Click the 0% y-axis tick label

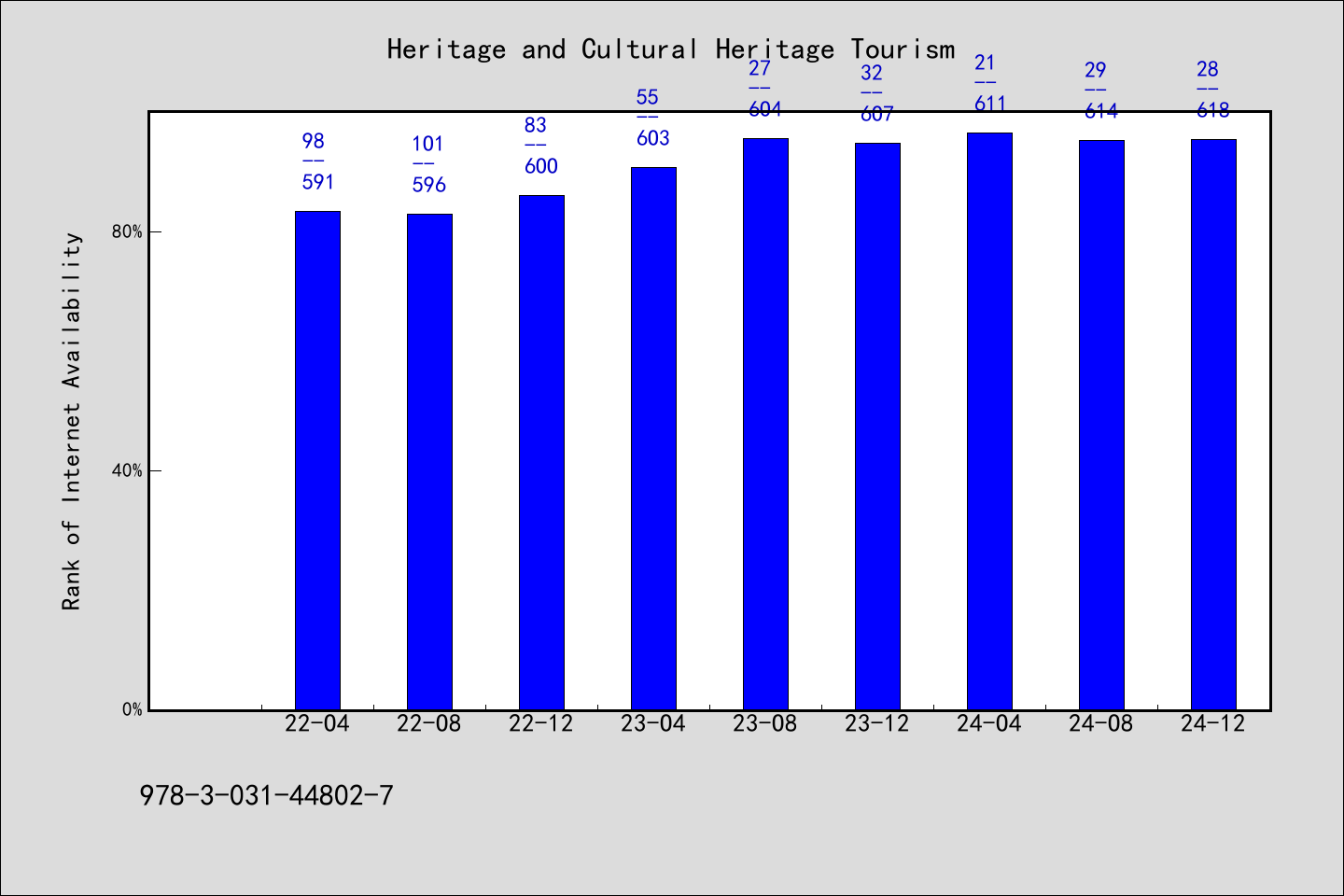[133, 709]
